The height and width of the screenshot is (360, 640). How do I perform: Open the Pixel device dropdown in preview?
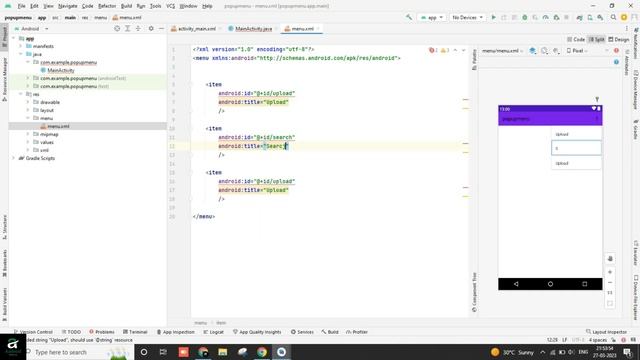coord(577,51)
